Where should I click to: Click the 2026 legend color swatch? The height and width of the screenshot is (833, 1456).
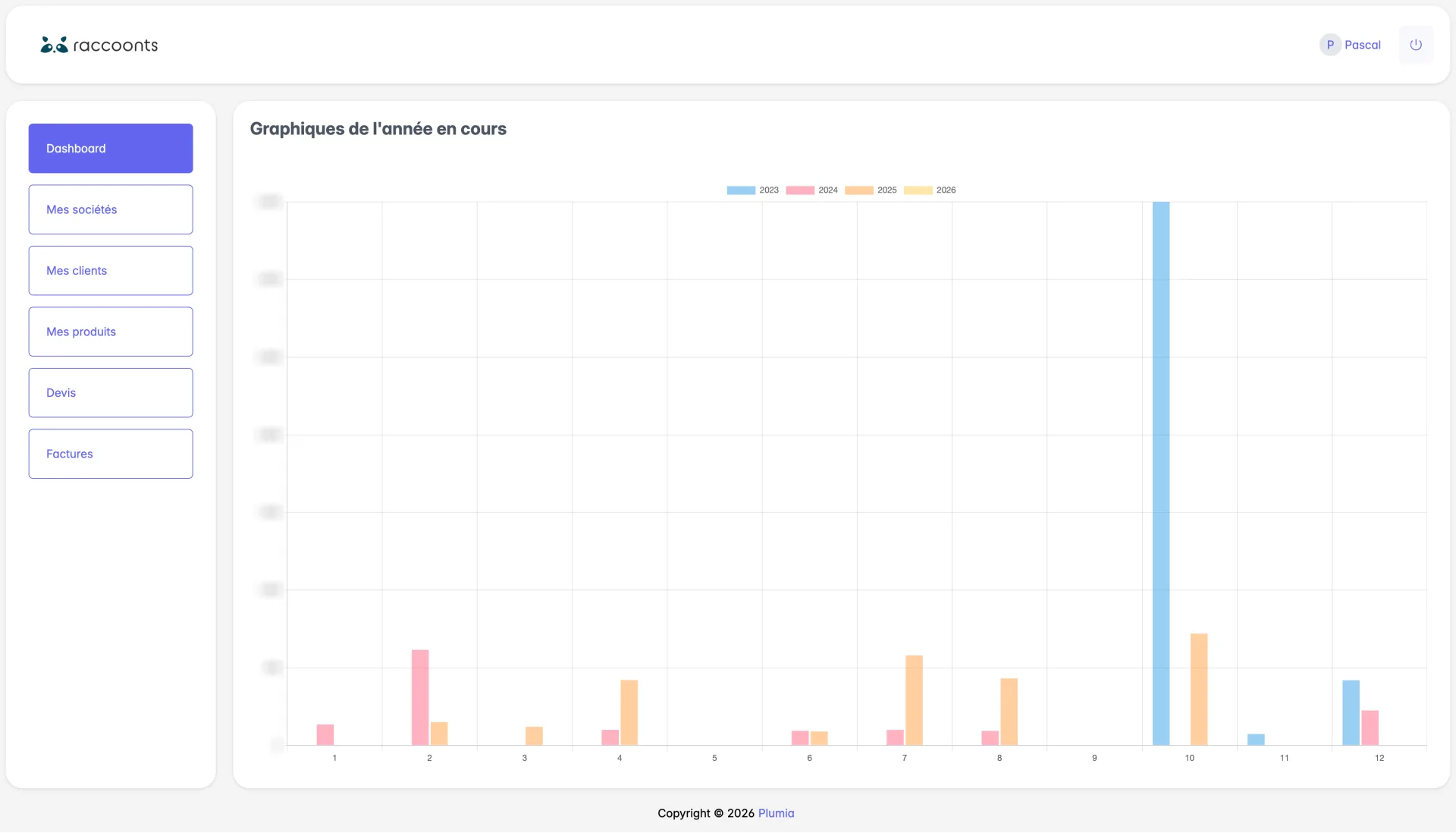918,190
